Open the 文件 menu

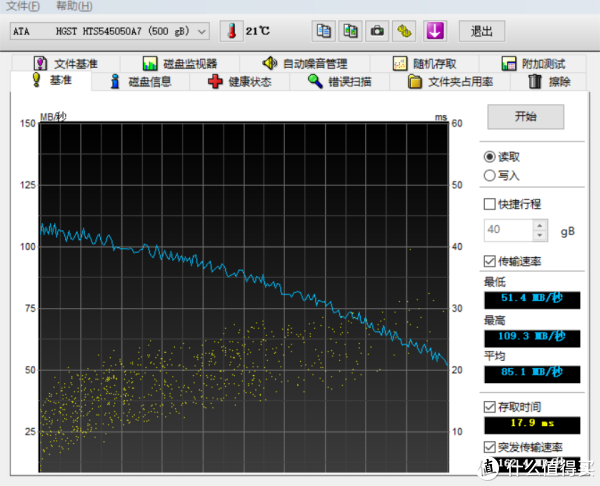pyautogui.click(x=23, y=5)
